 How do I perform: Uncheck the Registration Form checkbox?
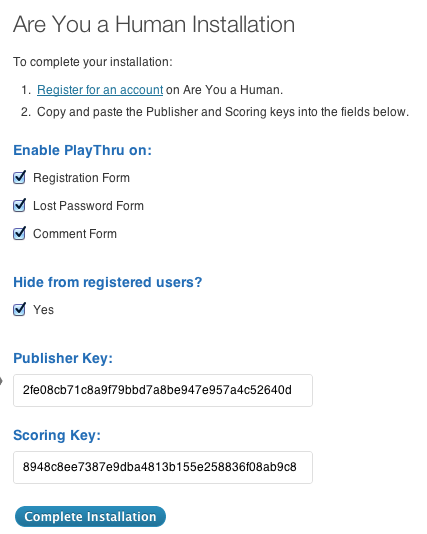coord(19,177)
